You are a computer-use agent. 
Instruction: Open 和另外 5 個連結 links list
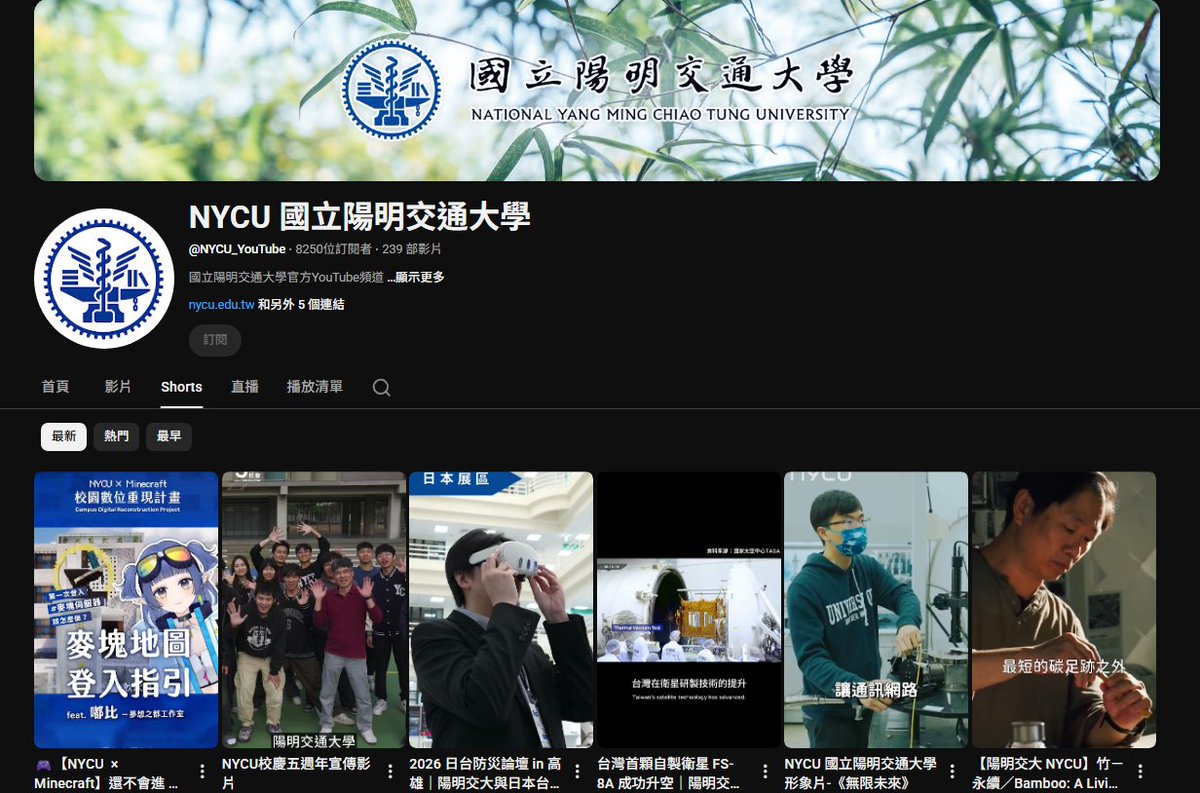coord(301,305)
